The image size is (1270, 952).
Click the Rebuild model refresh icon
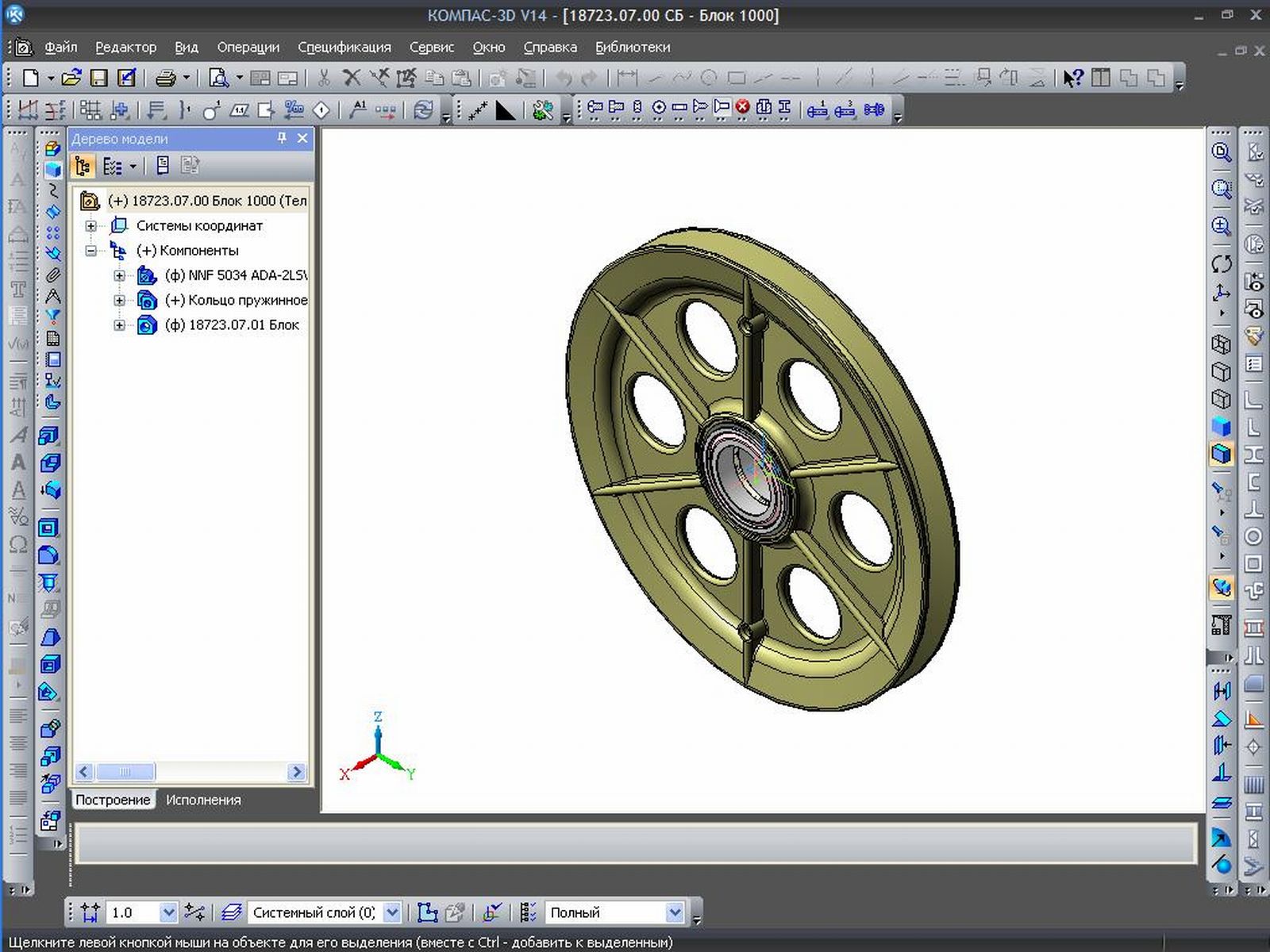[x=424, y=110]
